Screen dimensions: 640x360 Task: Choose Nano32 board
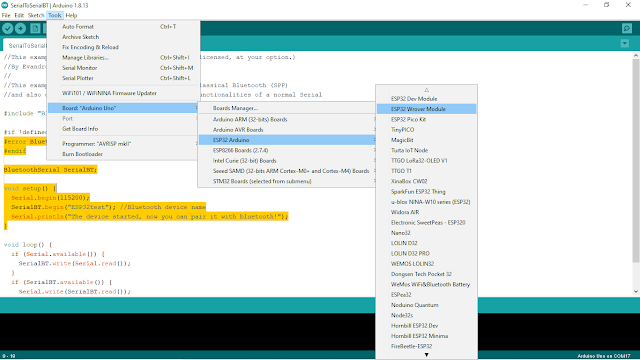point(427,233)
